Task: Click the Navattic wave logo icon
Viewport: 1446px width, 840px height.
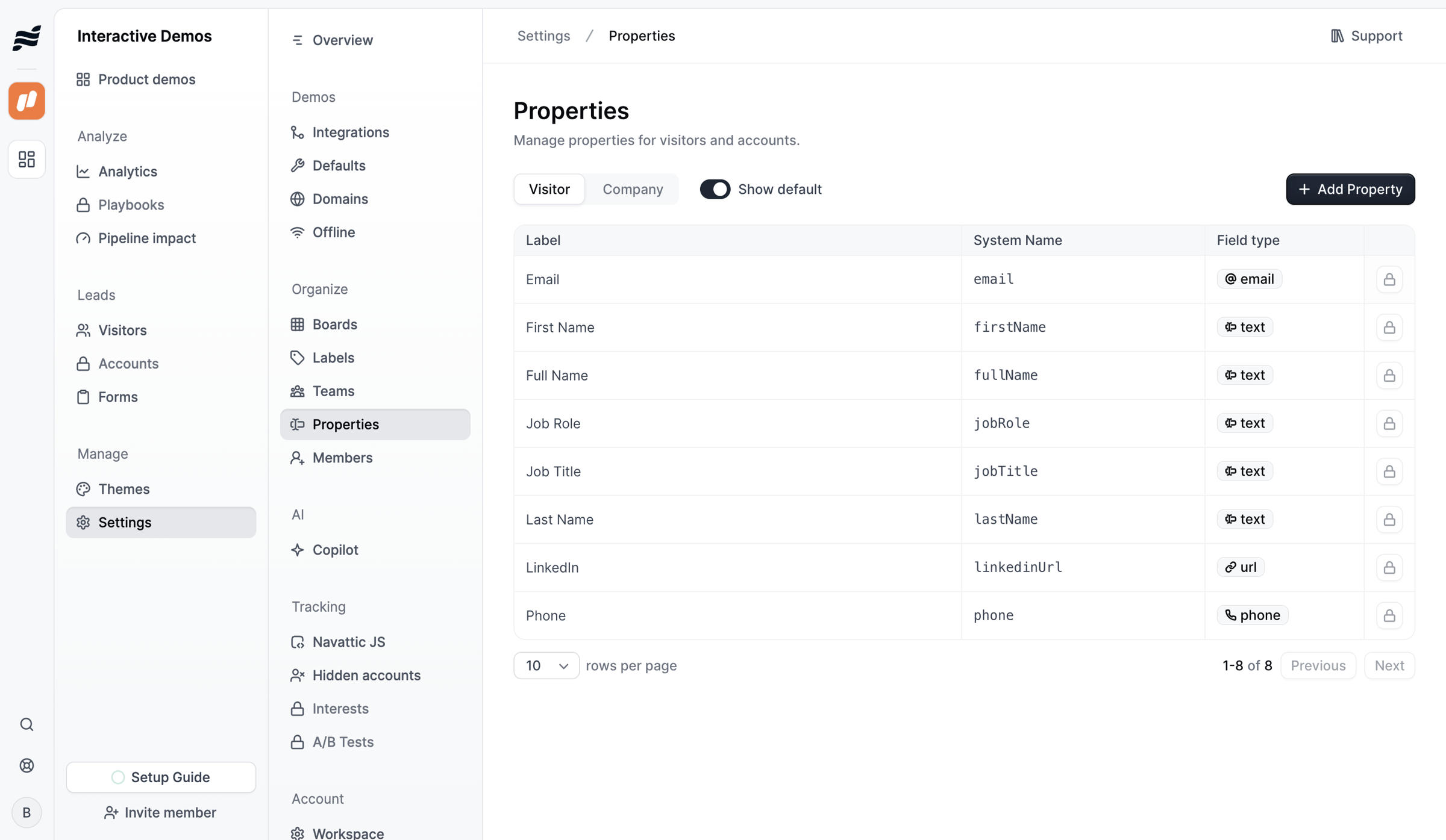Action: [27, 38]
